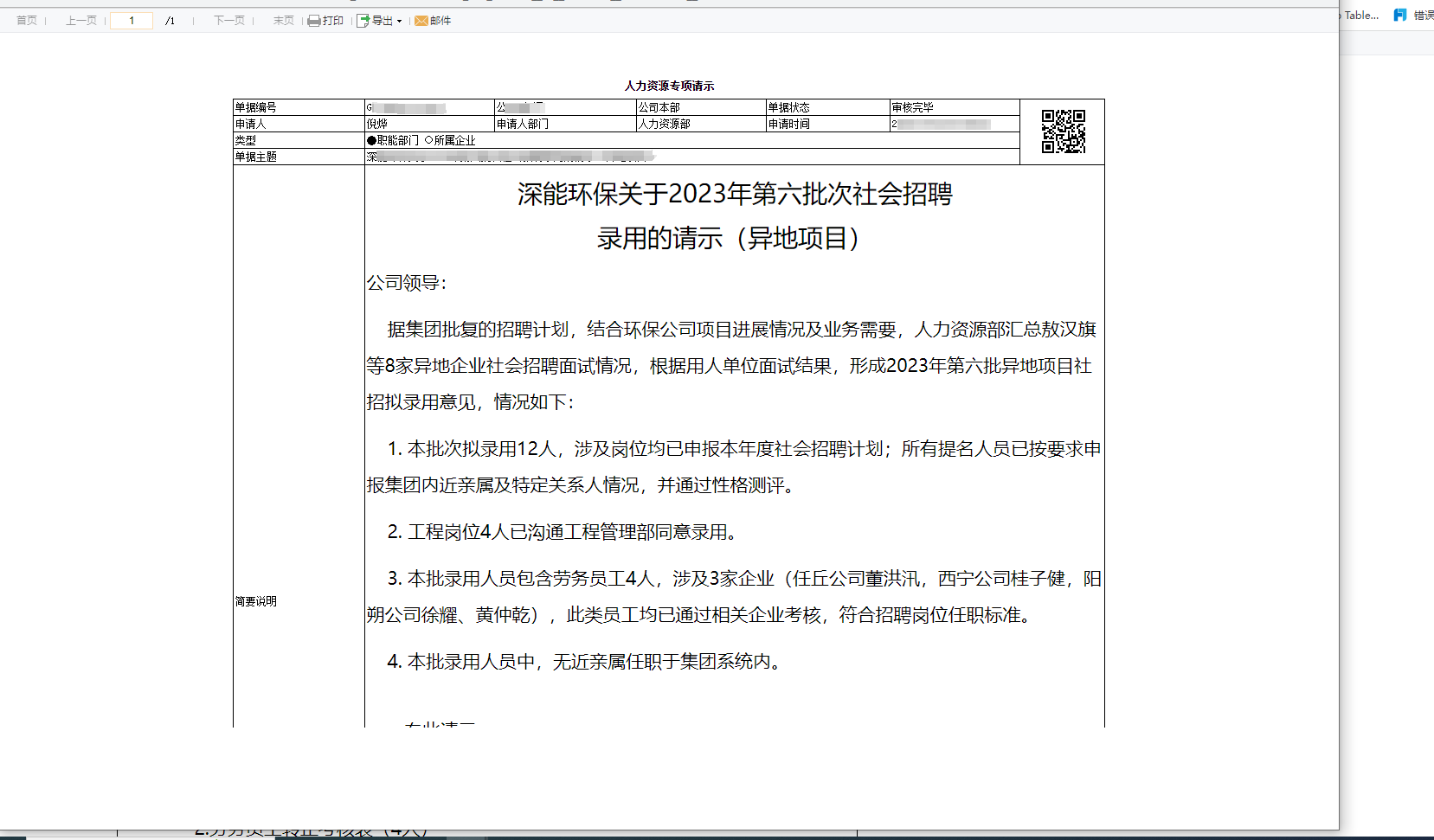Select the 职能部门 radio option
This screenshot has width=1434, height=840.
coord(371,140)
